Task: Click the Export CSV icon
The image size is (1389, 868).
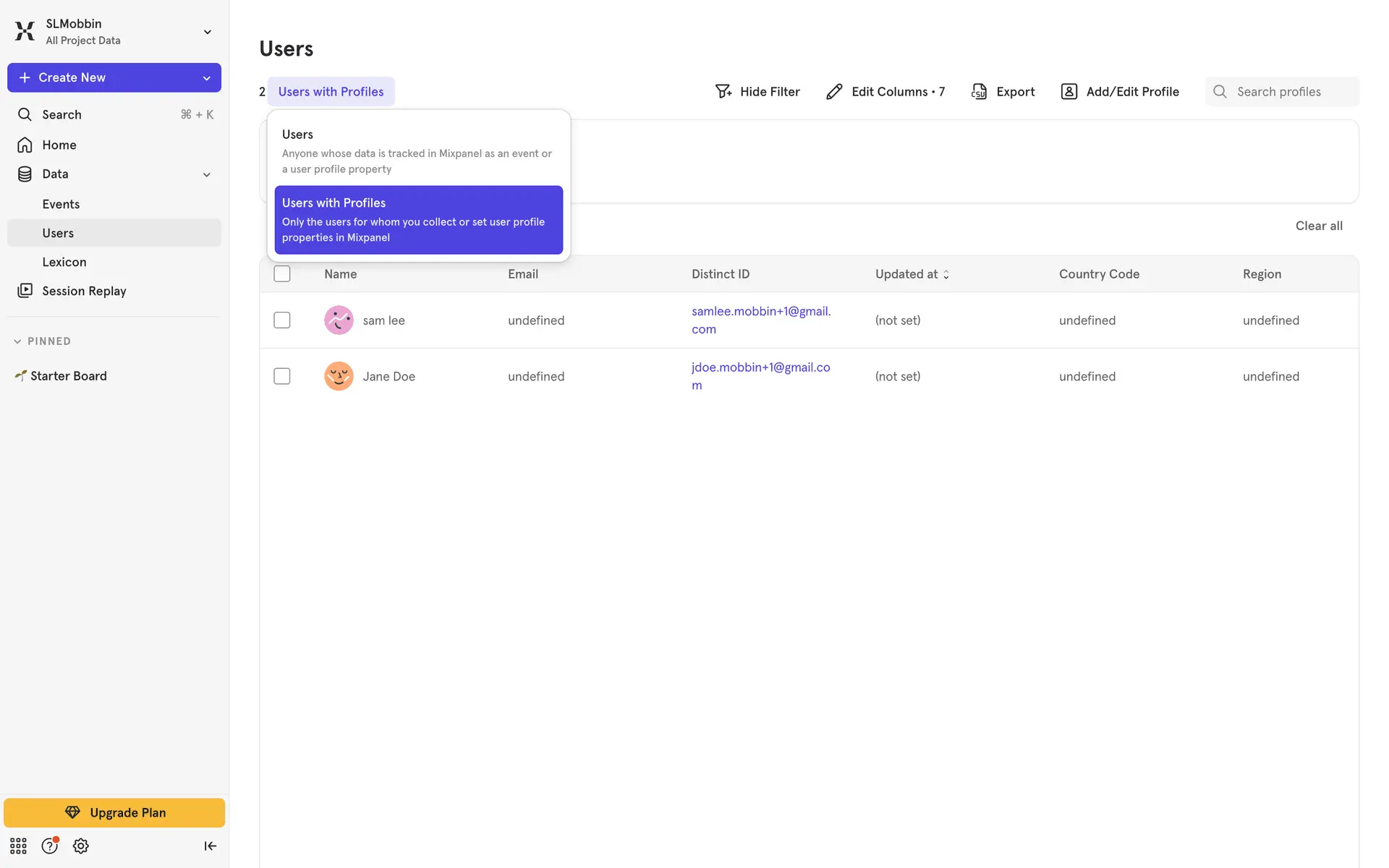Action: tap(979, 91)
